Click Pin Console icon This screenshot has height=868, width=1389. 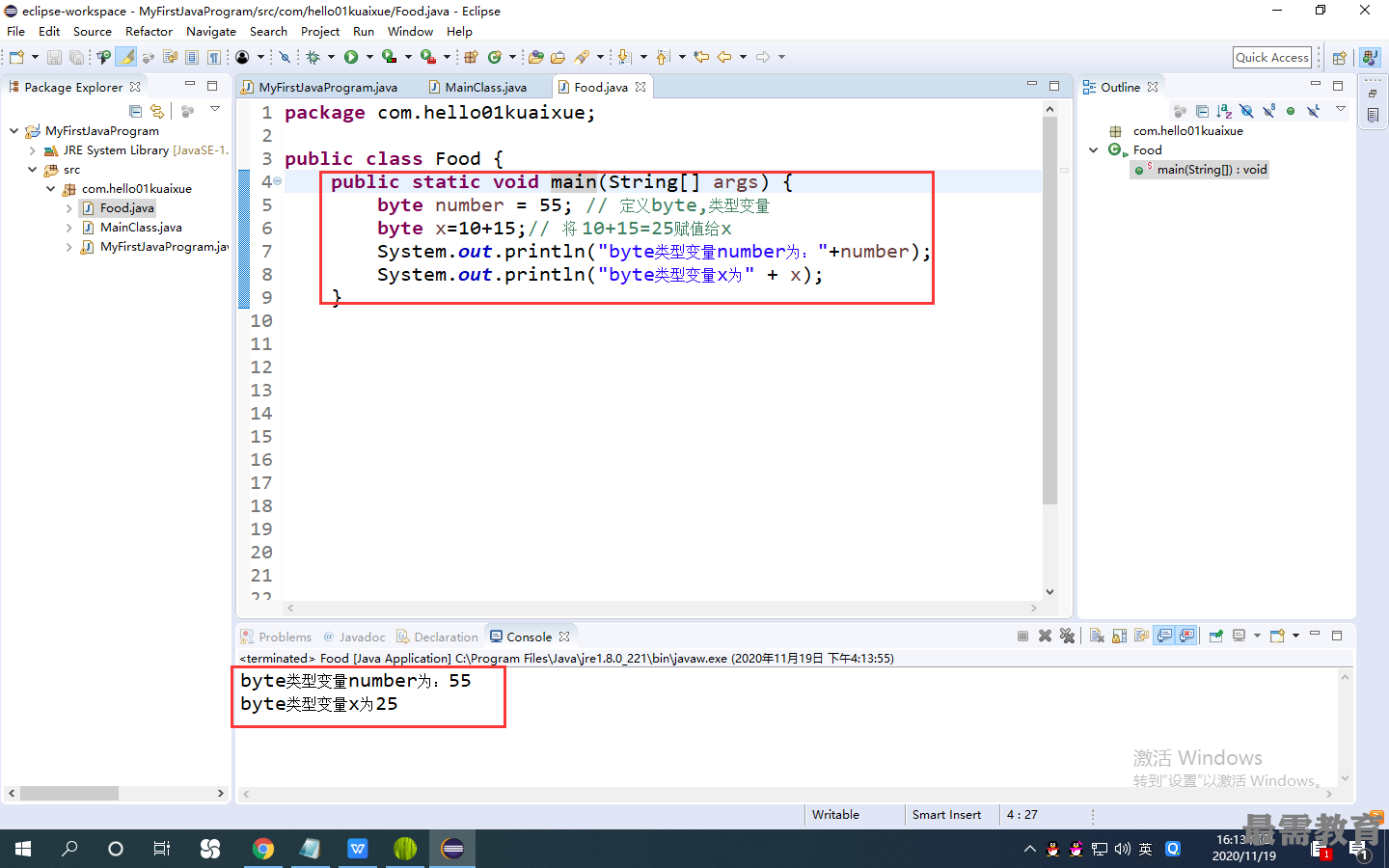(1215, 636)
